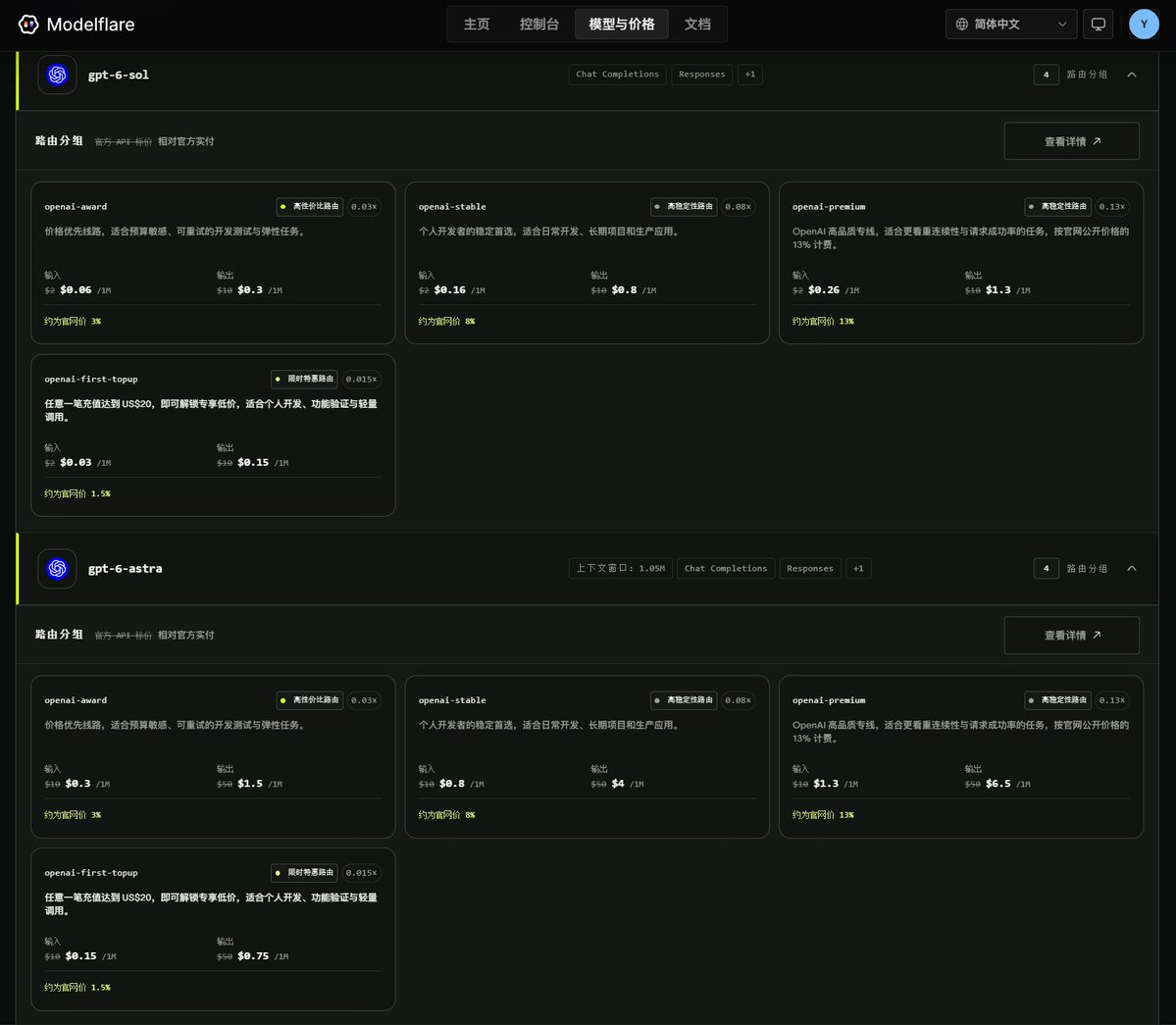Click the $0.75 output price
Image resolution: width=1176 pixels, height=1025 pixels.
[253, 956]
